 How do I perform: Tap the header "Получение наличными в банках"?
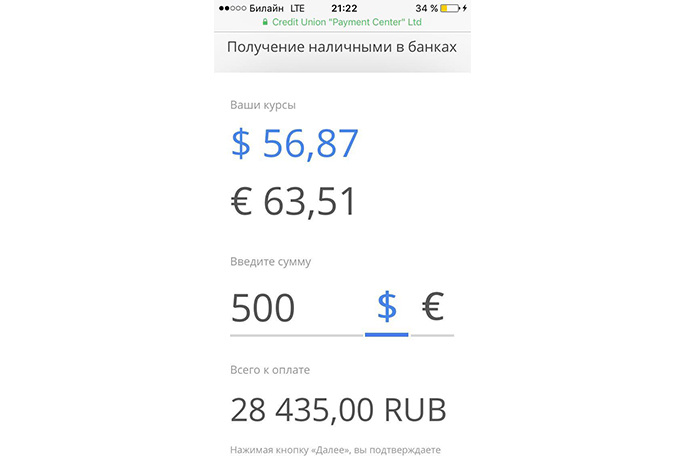(342, 47)
